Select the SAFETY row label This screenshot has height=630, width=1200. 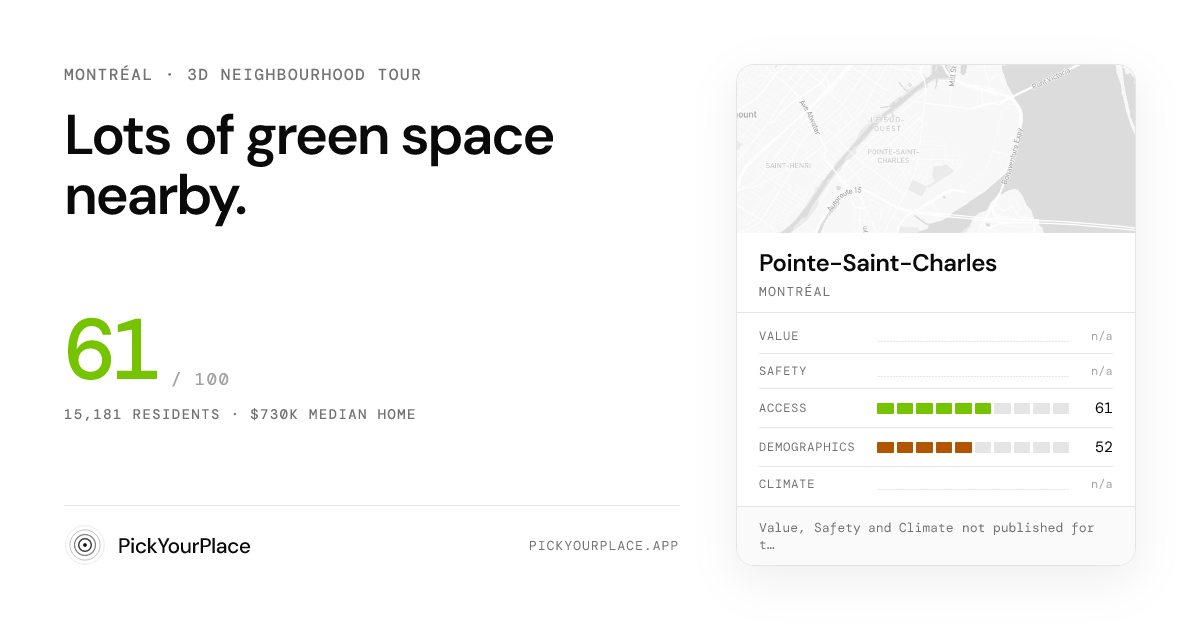[x=783, y=371]
